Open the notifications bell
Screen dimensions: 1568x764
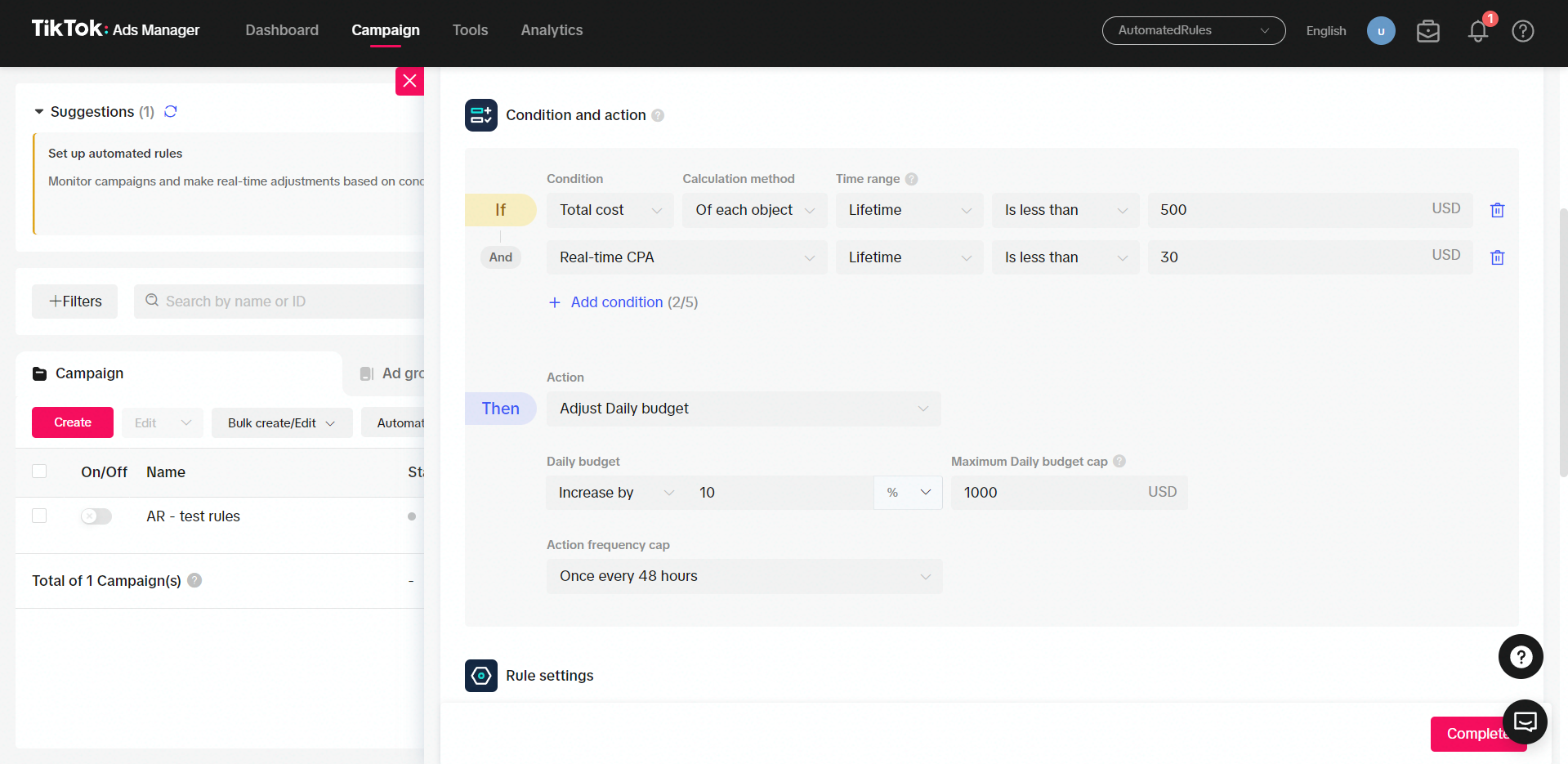[1477, 31]
